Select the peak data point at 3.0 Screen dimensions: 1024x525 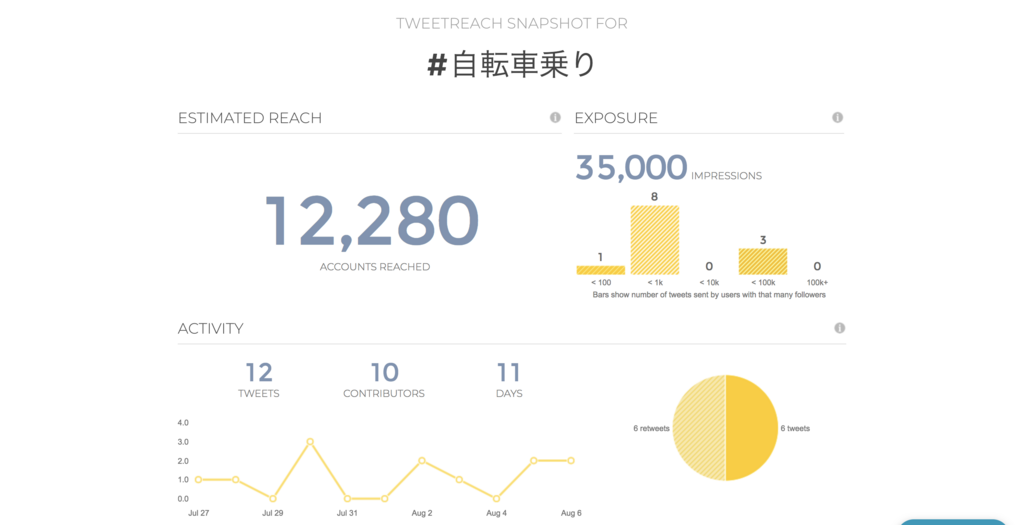[x=310, y=442]
